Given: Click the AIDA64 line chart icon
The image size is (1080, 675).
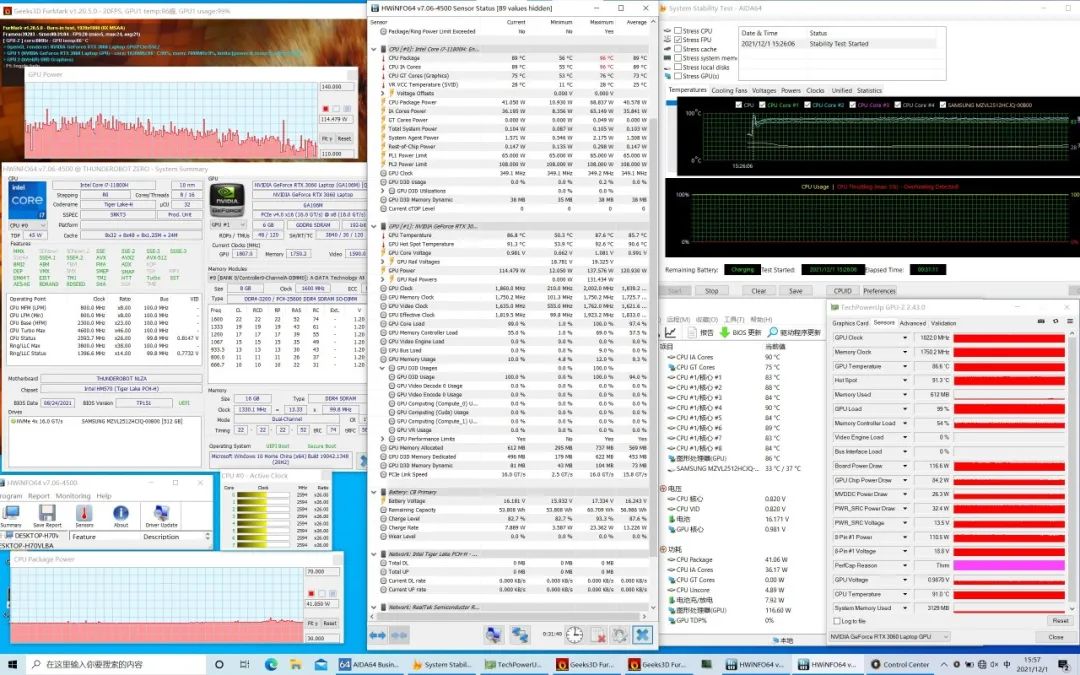Looking at the screenshot, I should [670, 333].
